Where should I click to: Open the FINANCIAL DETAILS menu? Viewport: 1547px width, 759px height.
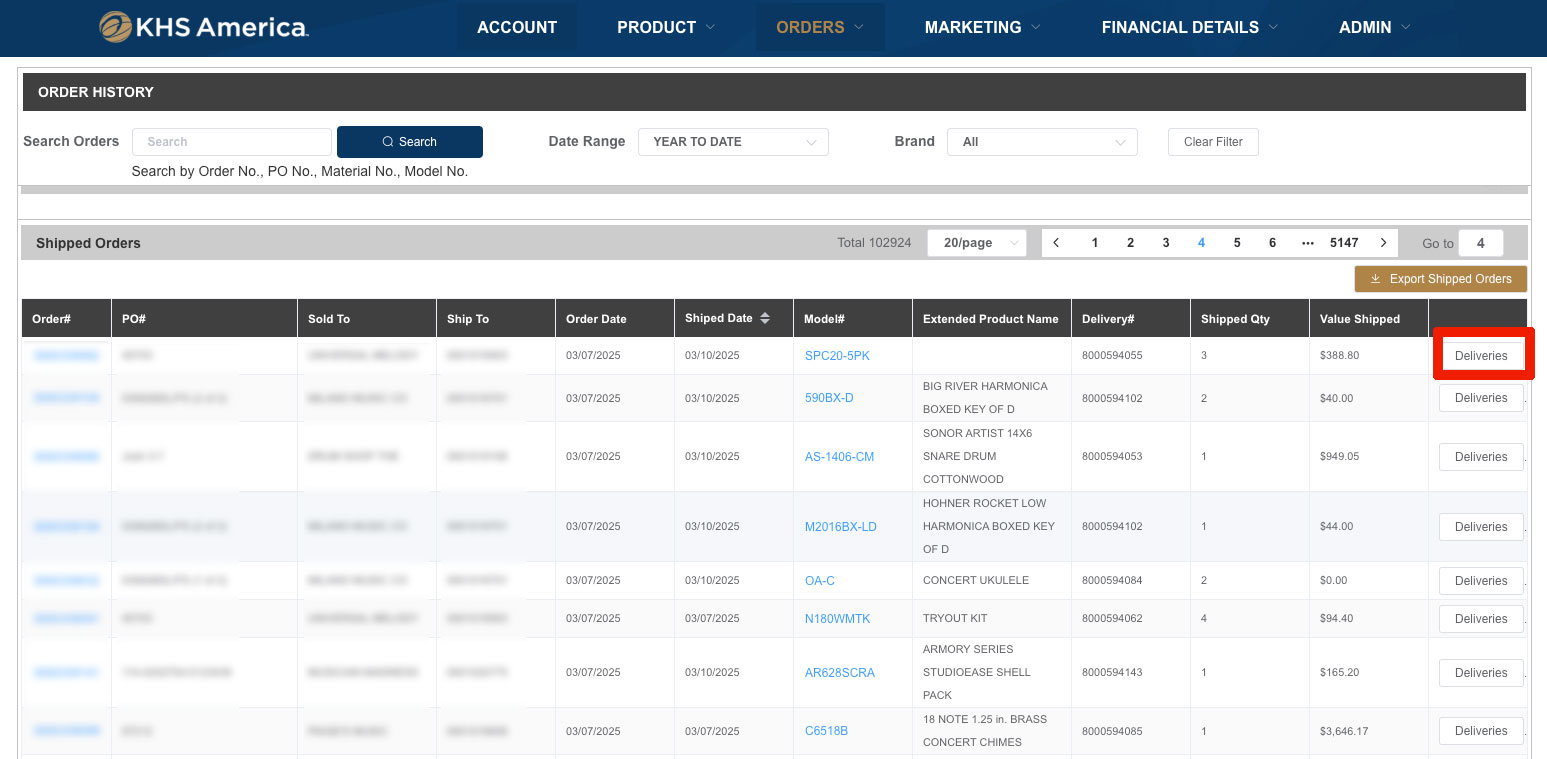coord(1189,27)
